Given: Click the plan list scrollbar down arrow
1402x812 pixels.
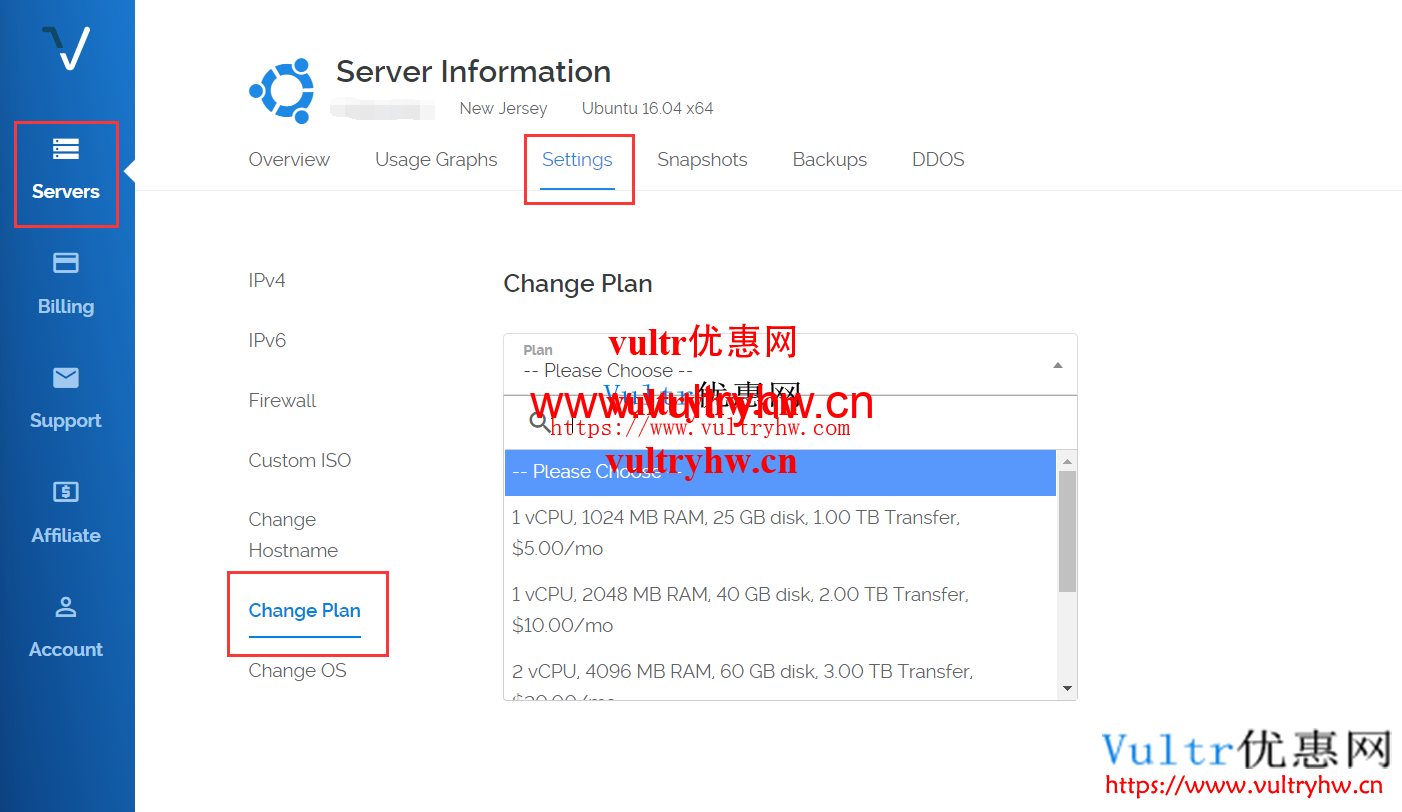Looking at the screenshot, I should 1067,688.
